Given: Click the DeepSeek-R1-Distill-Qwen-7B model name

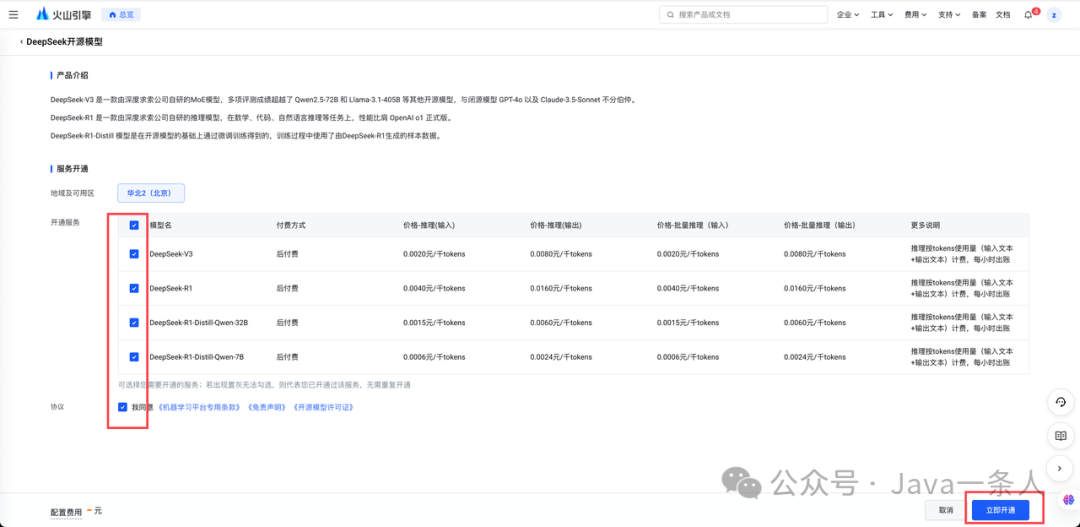Looking at the screenshot, I should 196,356.
